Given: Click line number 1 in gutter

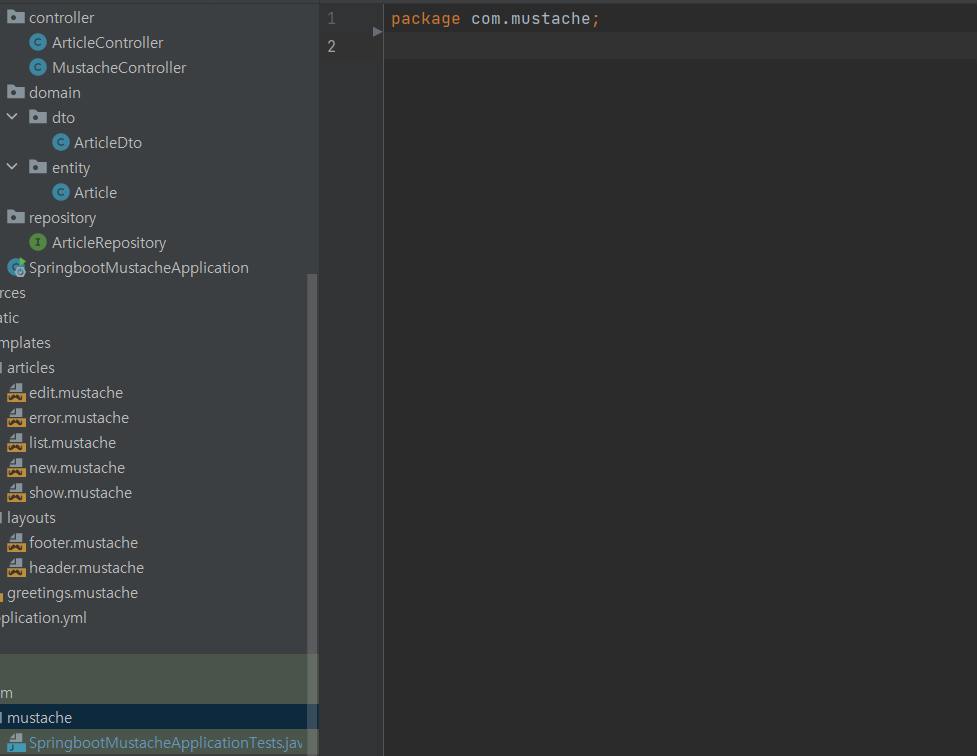Looking at the screenshot, I should coord(331,19).
